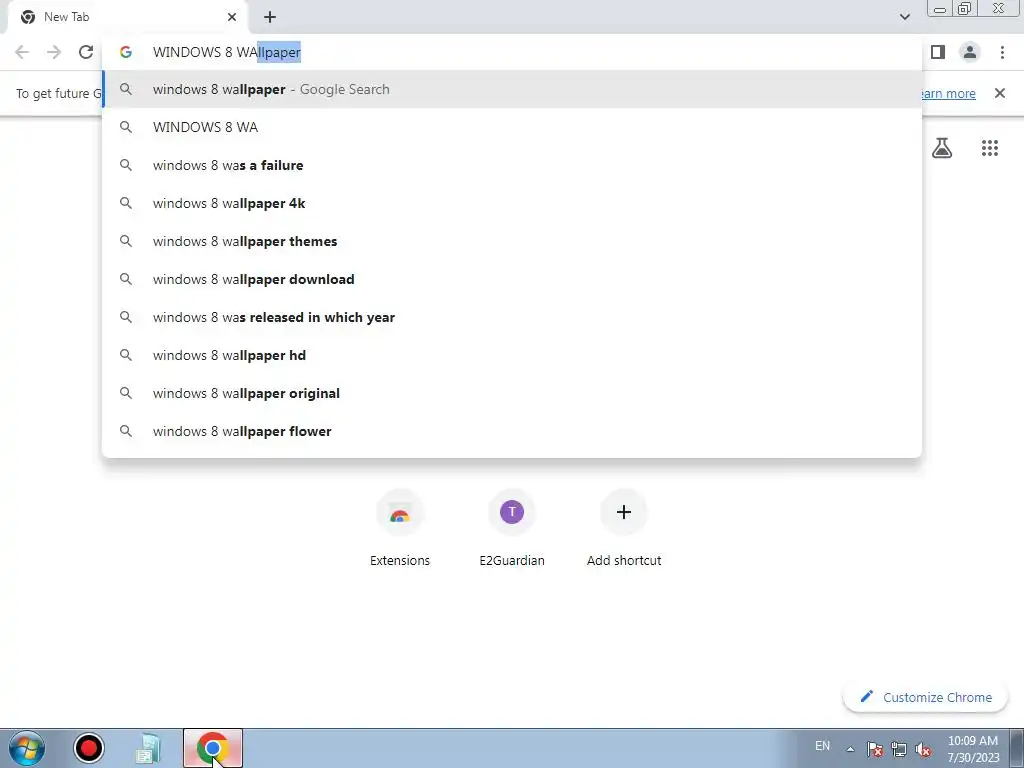1024x768 pixels.
Task: Show hidden tray icons arrow
Action: [x=850, y=749]
